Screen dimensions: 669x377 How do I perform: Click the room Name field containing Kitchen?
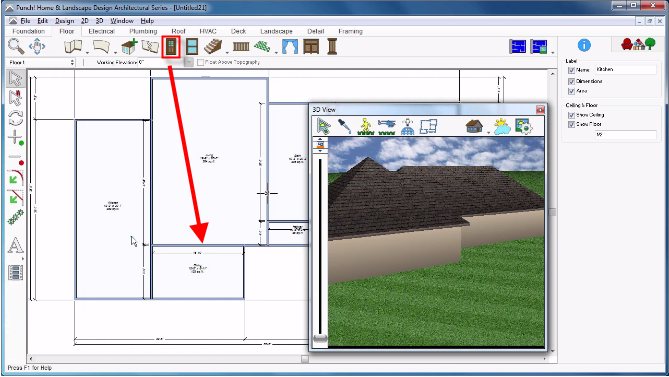[x=625, y=69]
